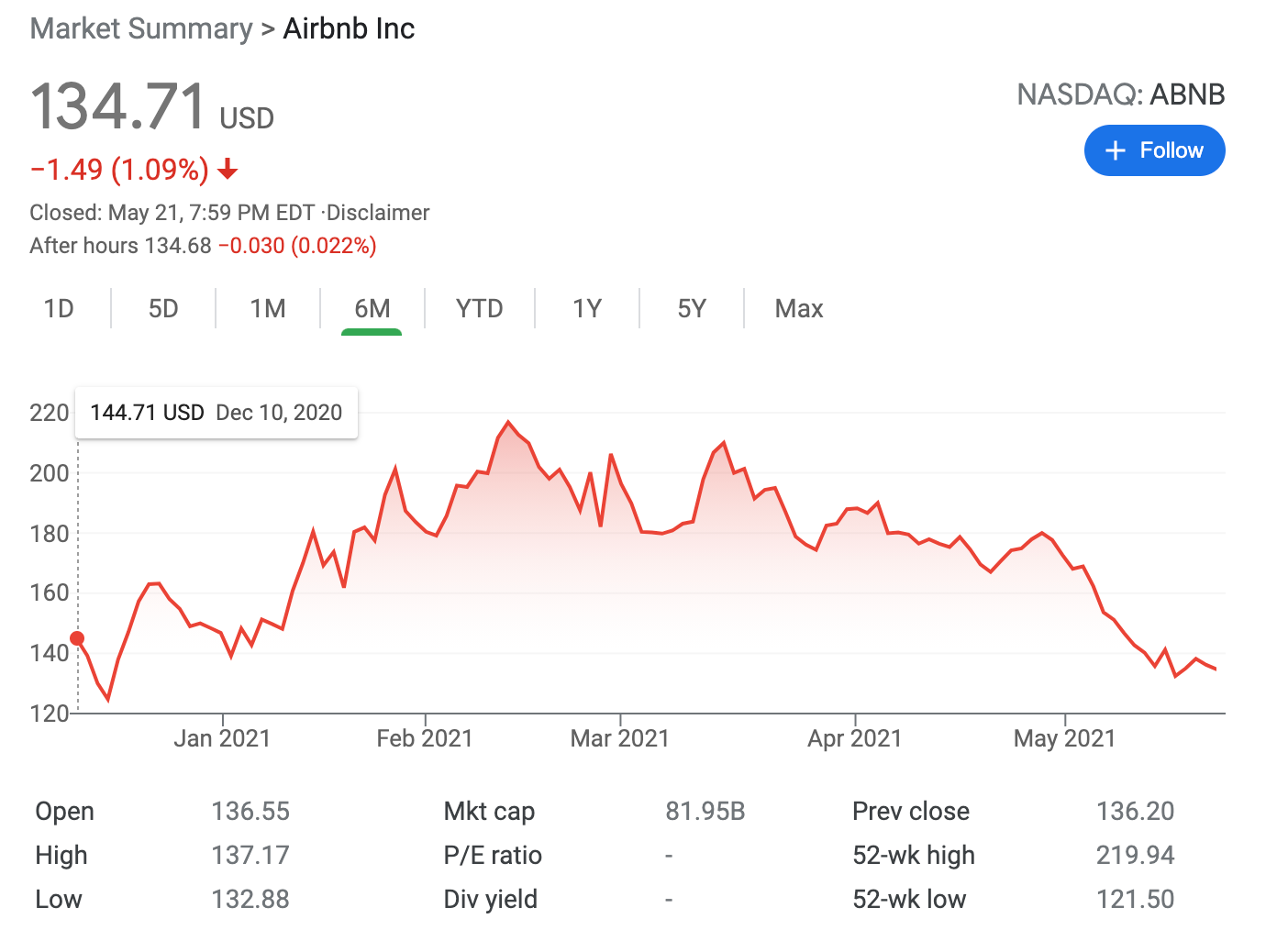Image resolution: width=1277 pixels, height=952 pixels.
Task: Click the Mkt cap 81.95B value
Action: pos(705,811)
